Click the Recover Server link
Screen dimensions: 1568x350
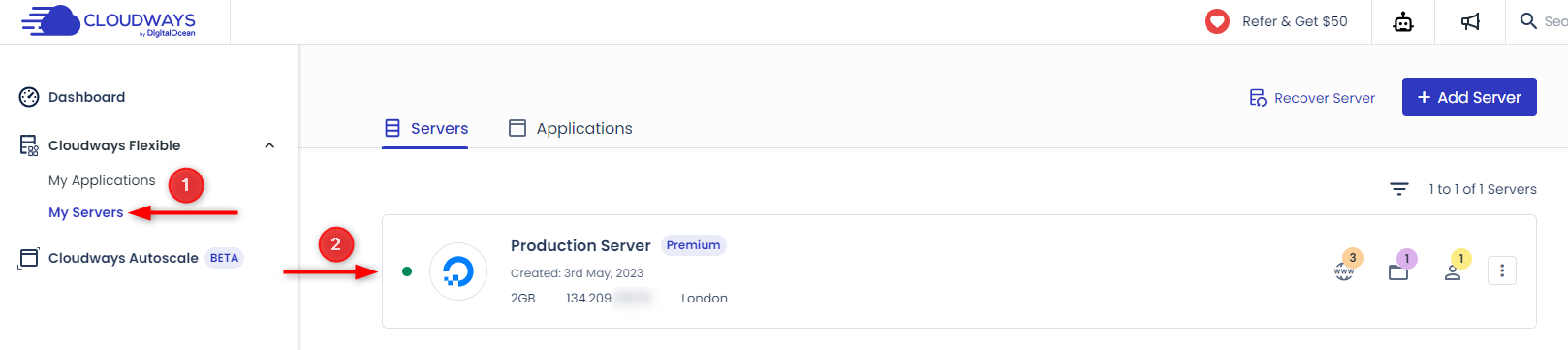pyautogui.click(x=1312, y=98)
